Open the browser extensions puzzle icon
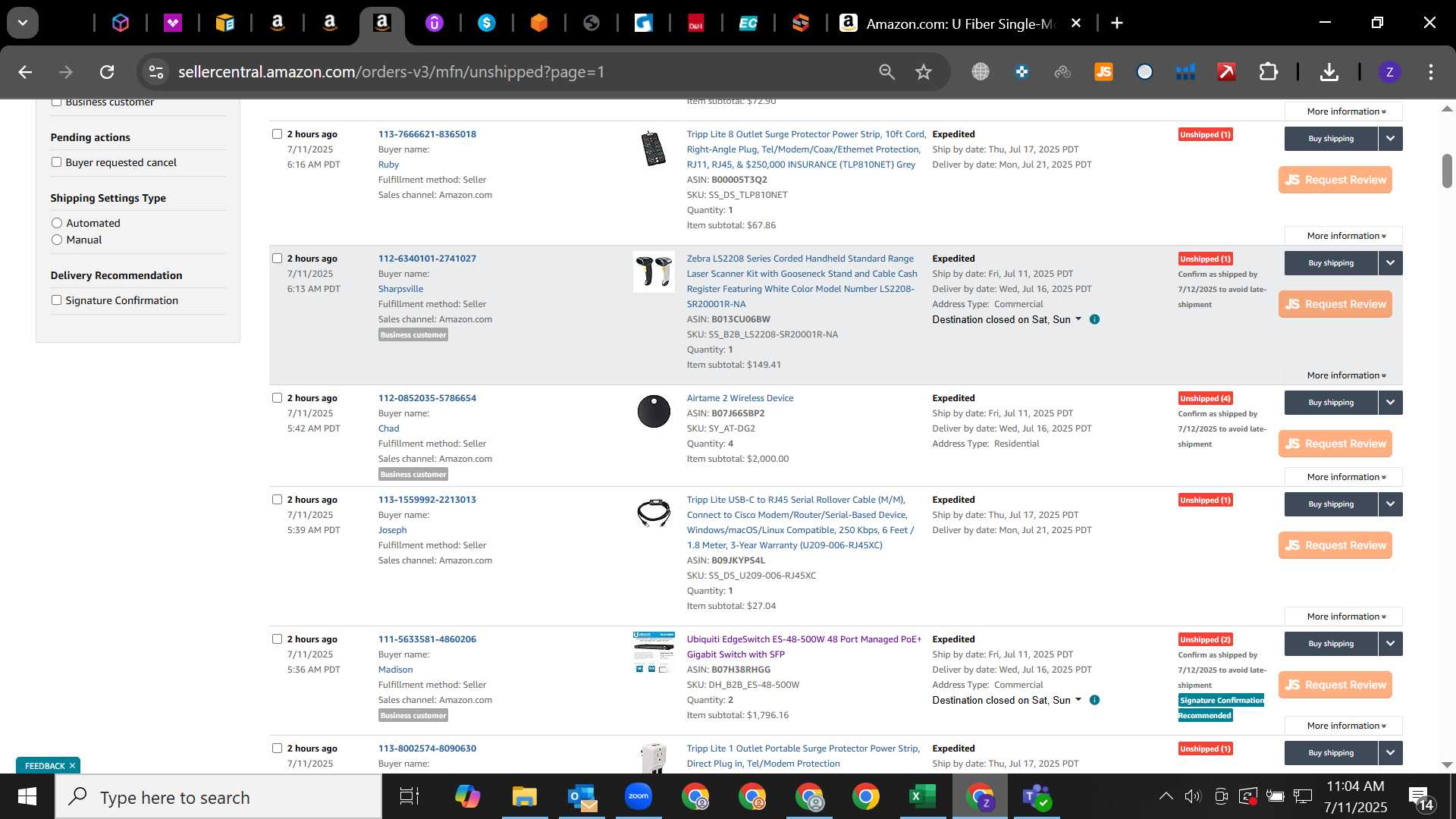 [x=1268, y=72]
